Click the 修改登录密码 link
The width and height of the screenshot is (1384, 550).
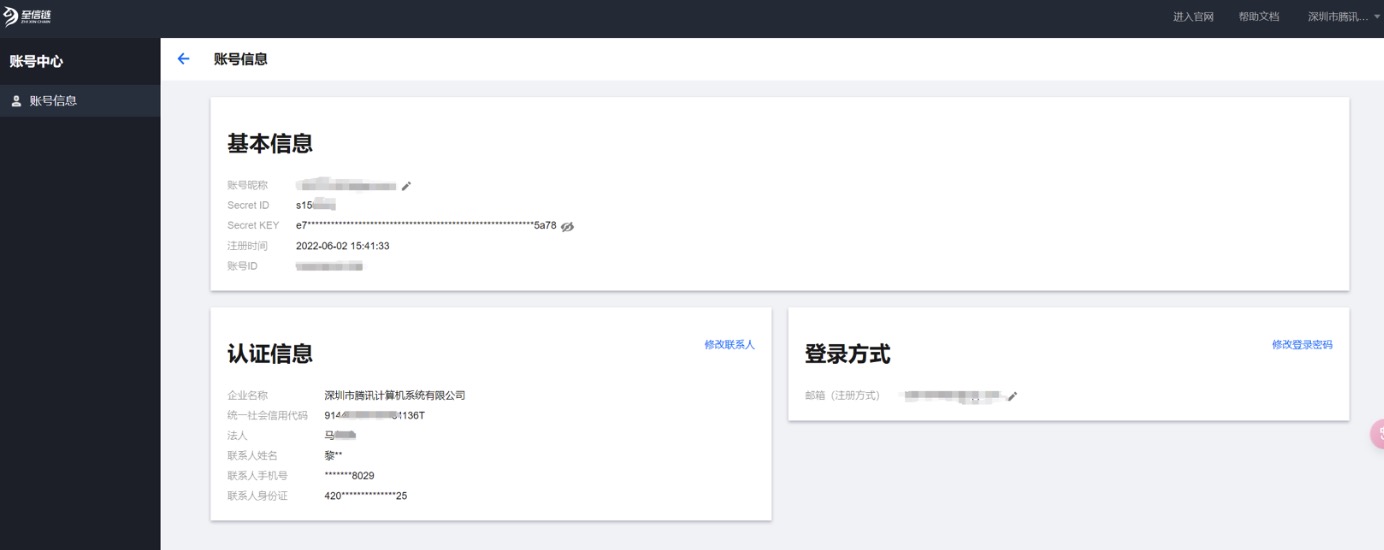pos(1302,344)
